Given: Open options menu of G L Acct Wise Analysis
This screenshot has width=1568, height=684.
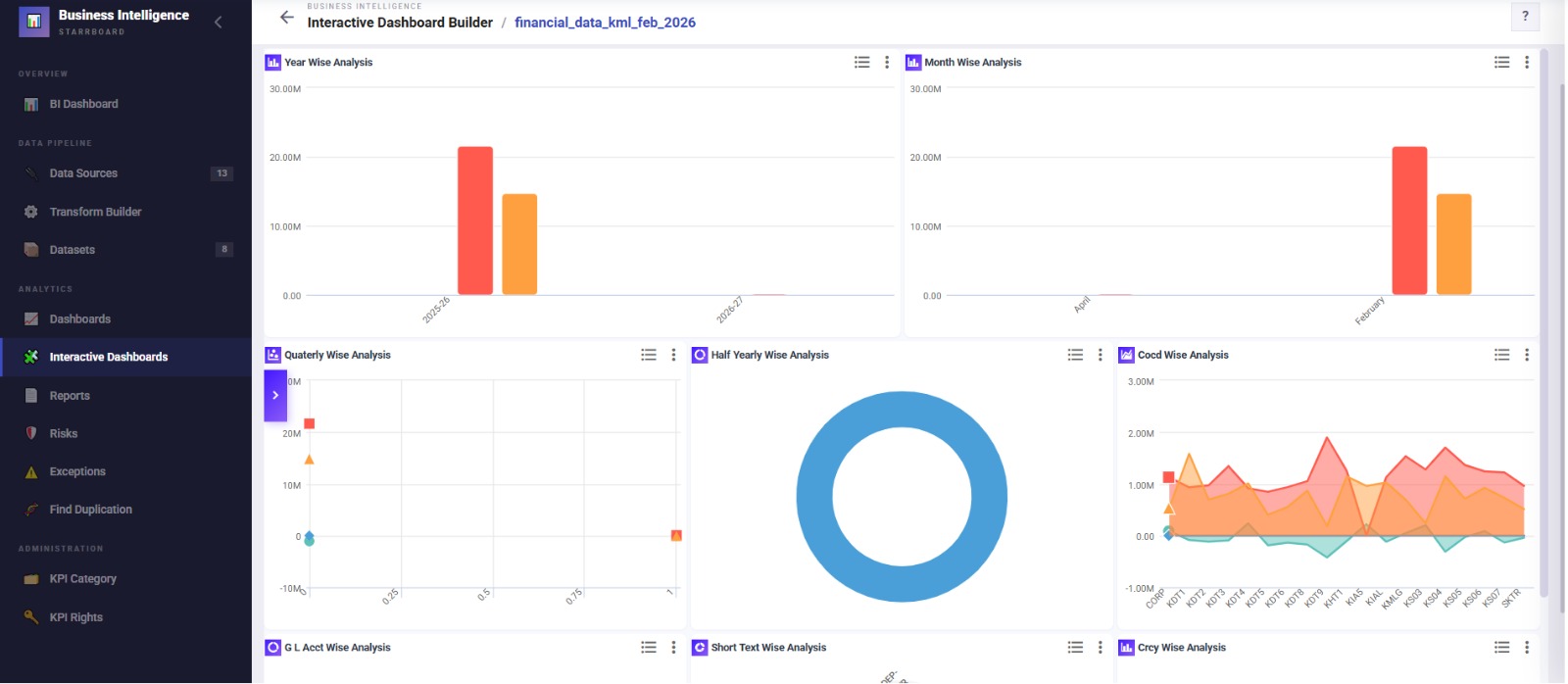Looking at the screenshot, I should coord(673,647).
